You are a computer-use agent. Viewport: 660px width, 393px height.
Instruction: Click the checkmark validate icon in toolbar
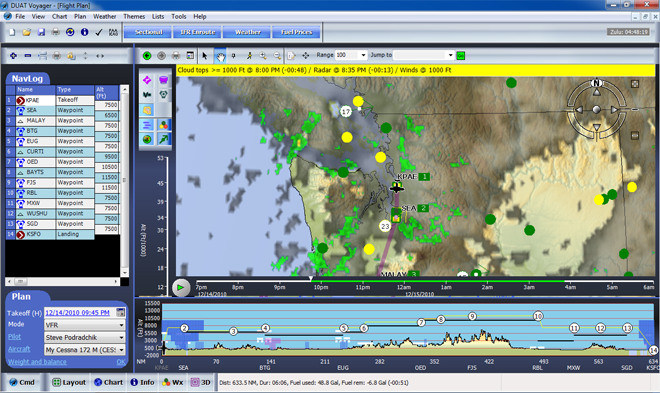[98, 32]
